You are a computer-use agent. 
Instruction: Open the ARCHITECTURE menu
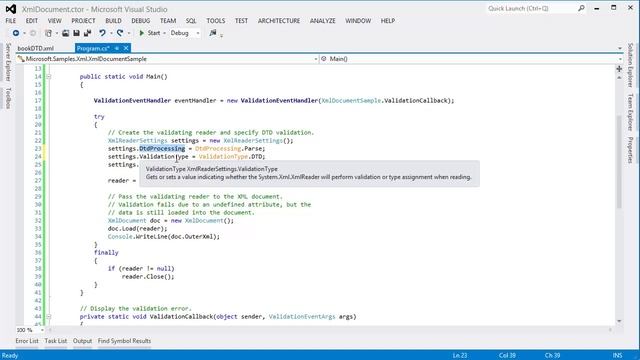pyautogui.click(x=279, y=21)
